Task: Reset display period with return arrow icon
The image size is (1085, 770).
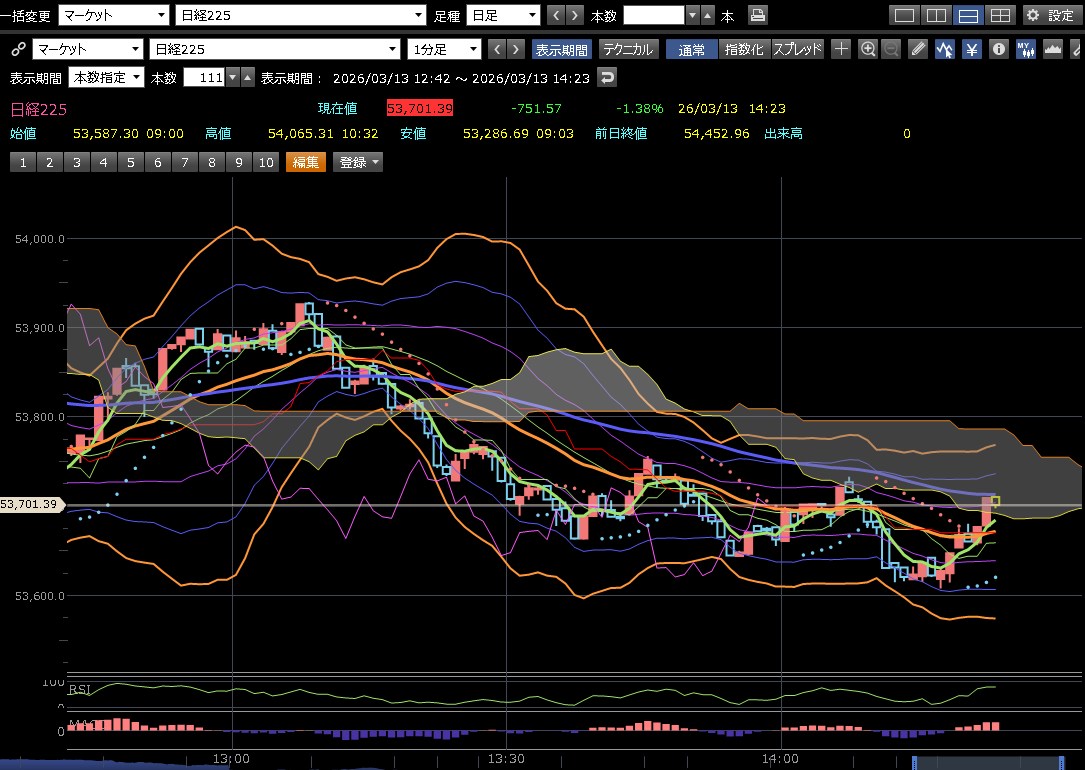Action: pos(607,77)
